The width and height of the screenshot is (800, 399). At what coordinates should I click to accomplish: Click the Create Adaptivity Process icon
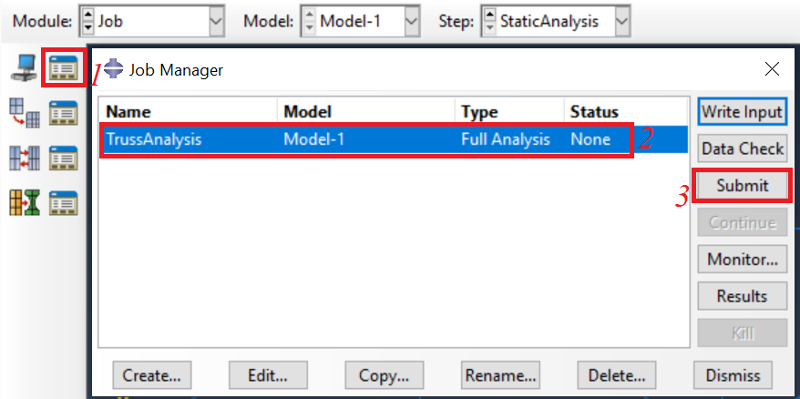point(24,113)
